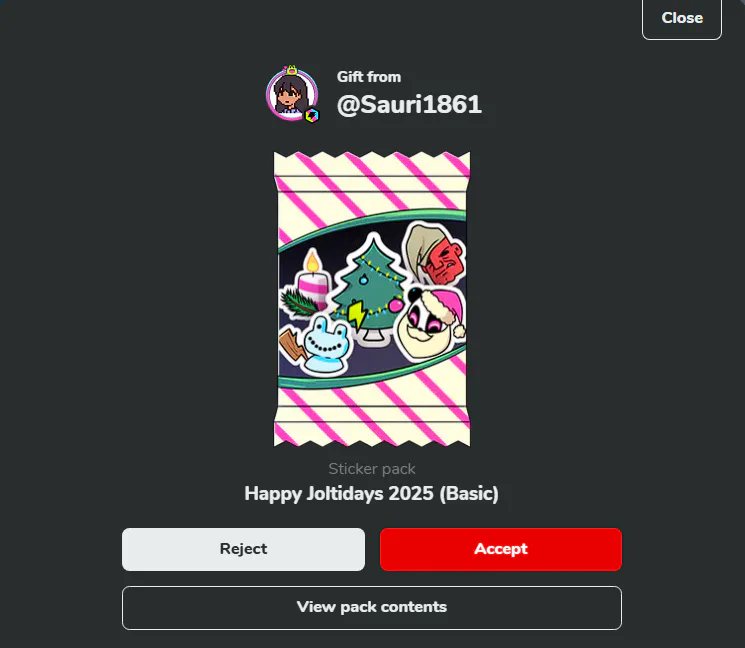Close the gift dialog

[x=682, y=18]
